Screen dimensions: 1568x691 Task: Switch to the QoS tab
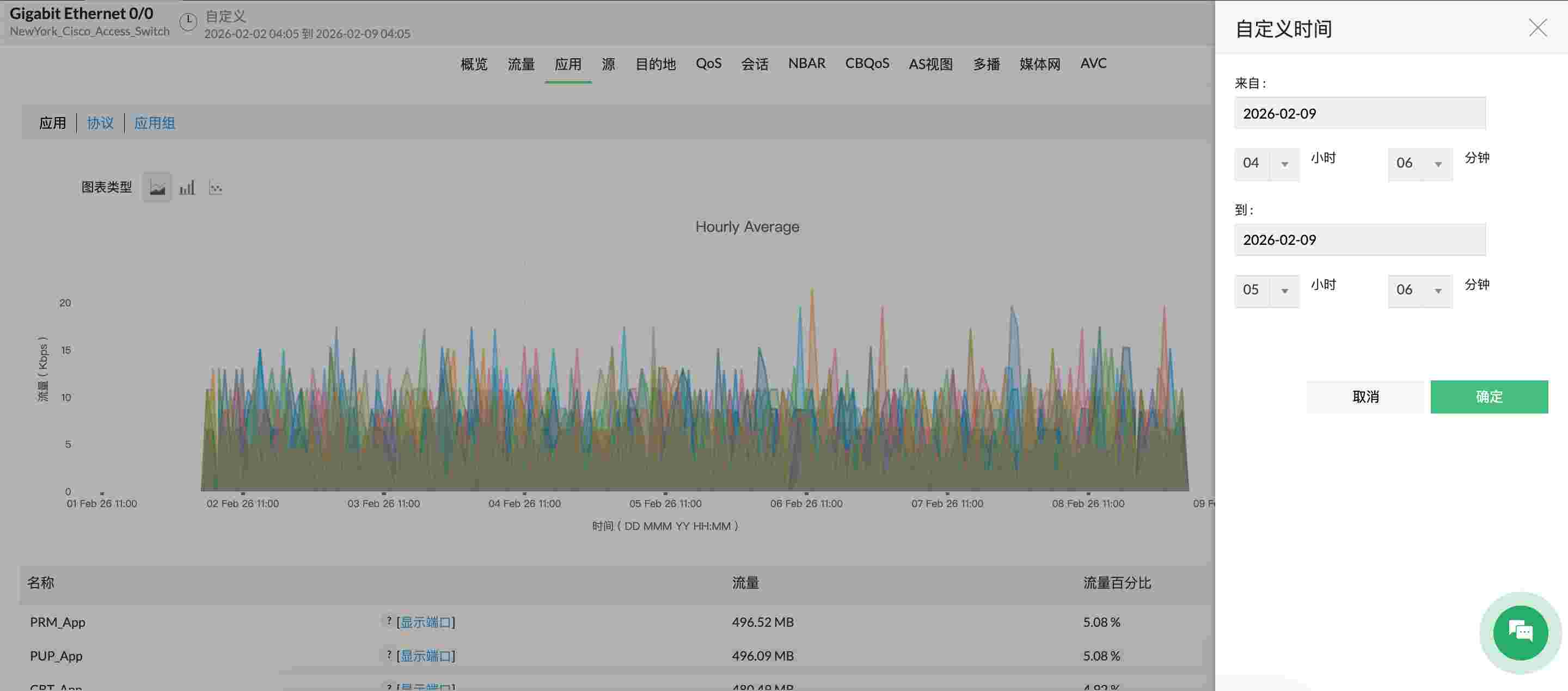708,64
